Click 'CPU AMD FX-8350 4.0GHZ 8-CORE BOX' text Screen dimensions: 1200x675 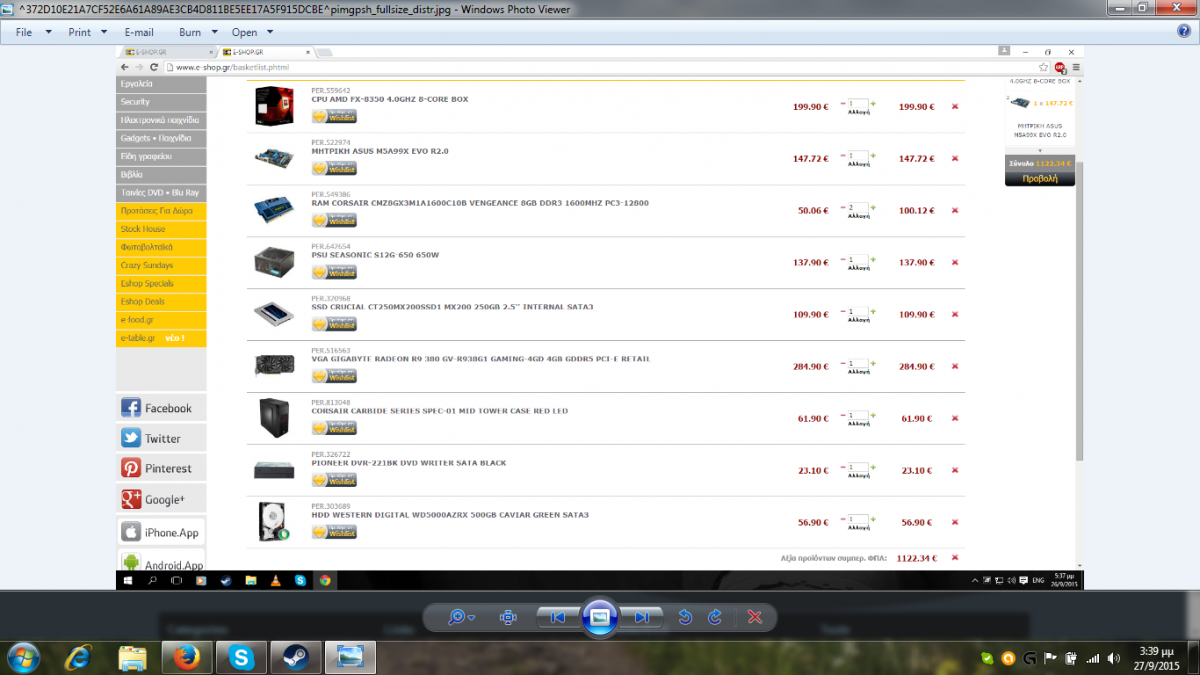pos(390,99)
